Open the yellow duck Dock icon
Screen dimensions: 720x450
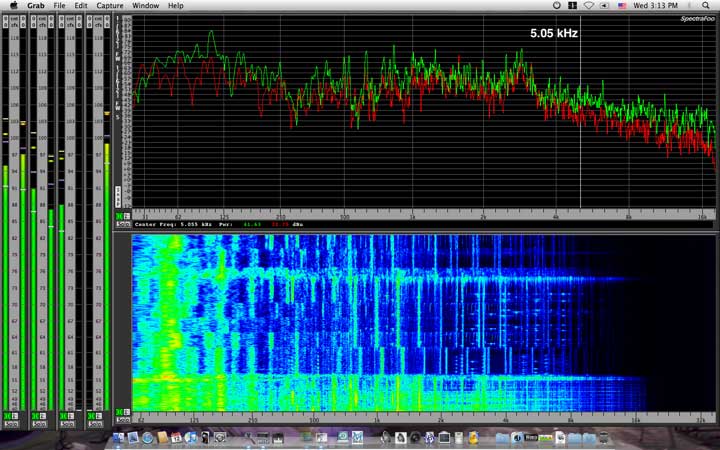473,437
